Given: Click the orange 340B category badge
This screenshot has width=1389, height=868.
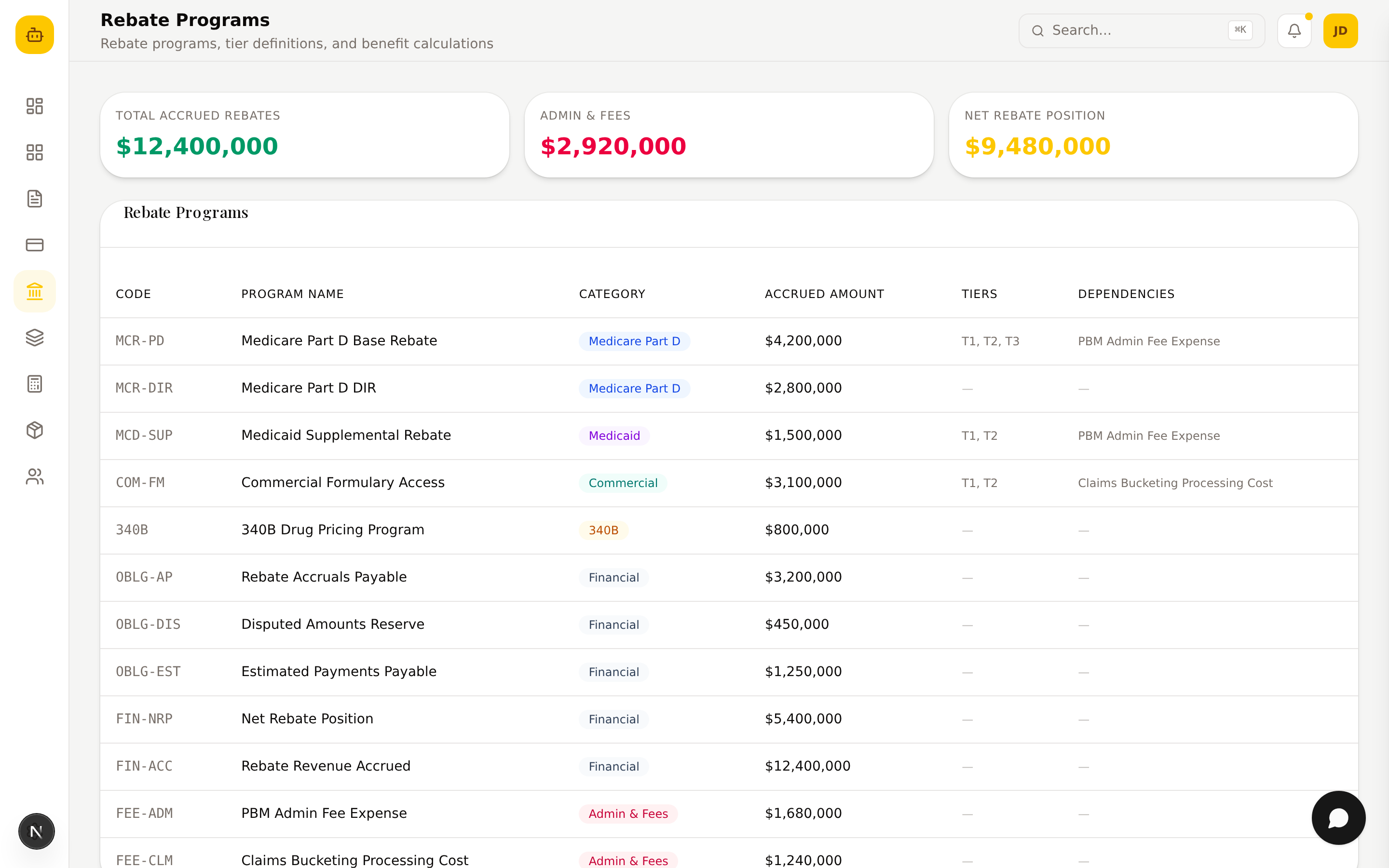Looking at the screenshot, I should click(603, 530).
